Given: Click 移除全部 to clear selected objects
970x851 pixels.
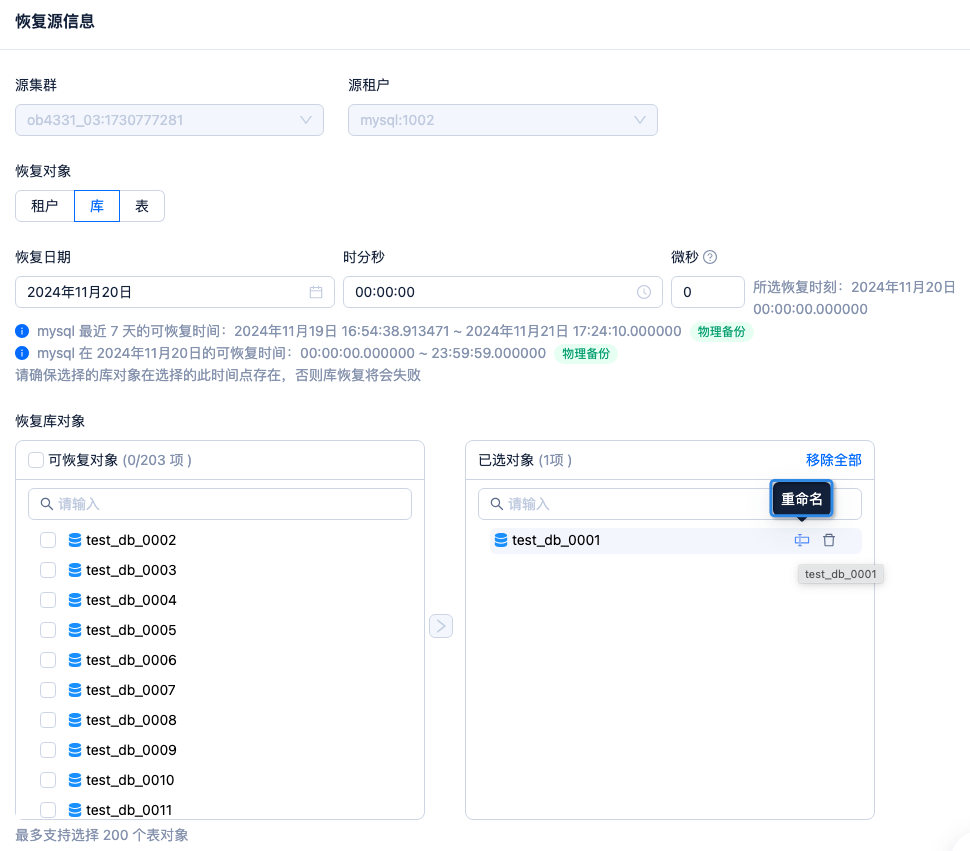Looking at the screenshot, I should pyautogui.click(x=833, y=460).
